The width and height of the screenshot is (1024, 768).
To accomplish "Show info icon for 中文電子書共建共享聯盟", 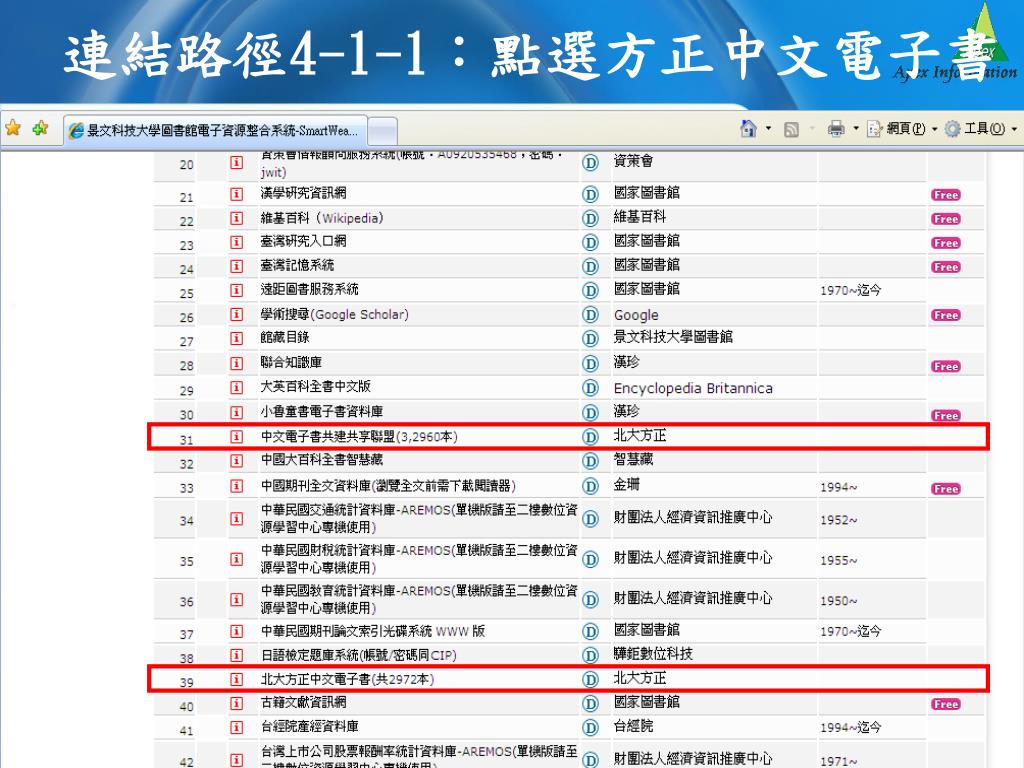I will click(236, 436).
